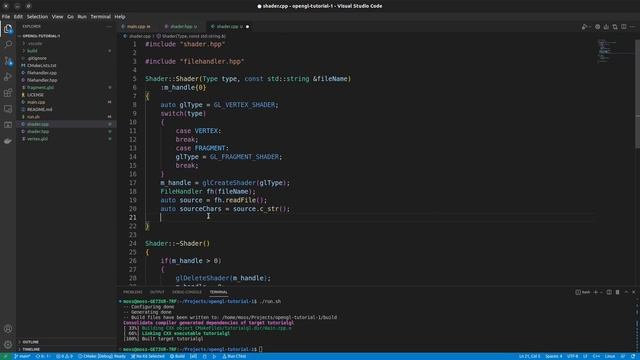Click the CMake debug bug icon in status bar
Image resolution: width=640 pixels, height=360 pixels.
[204, 356]
